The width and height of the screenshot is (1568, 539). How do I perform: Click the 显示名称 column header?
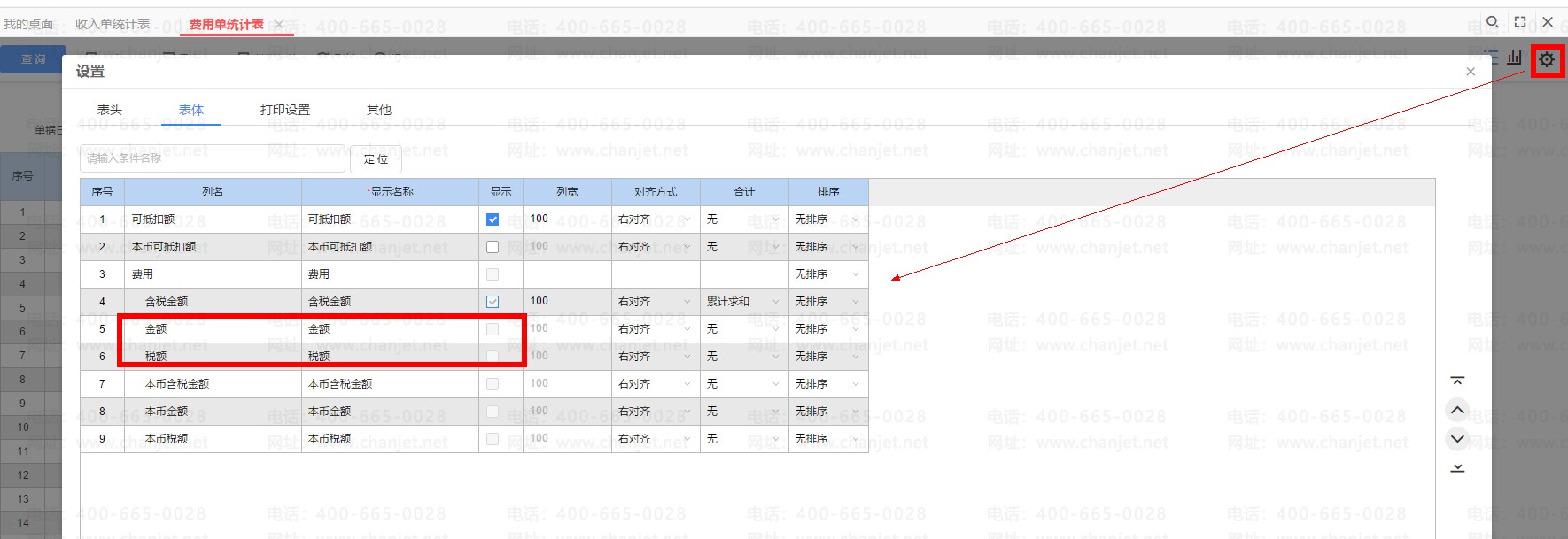coord(390,192)
